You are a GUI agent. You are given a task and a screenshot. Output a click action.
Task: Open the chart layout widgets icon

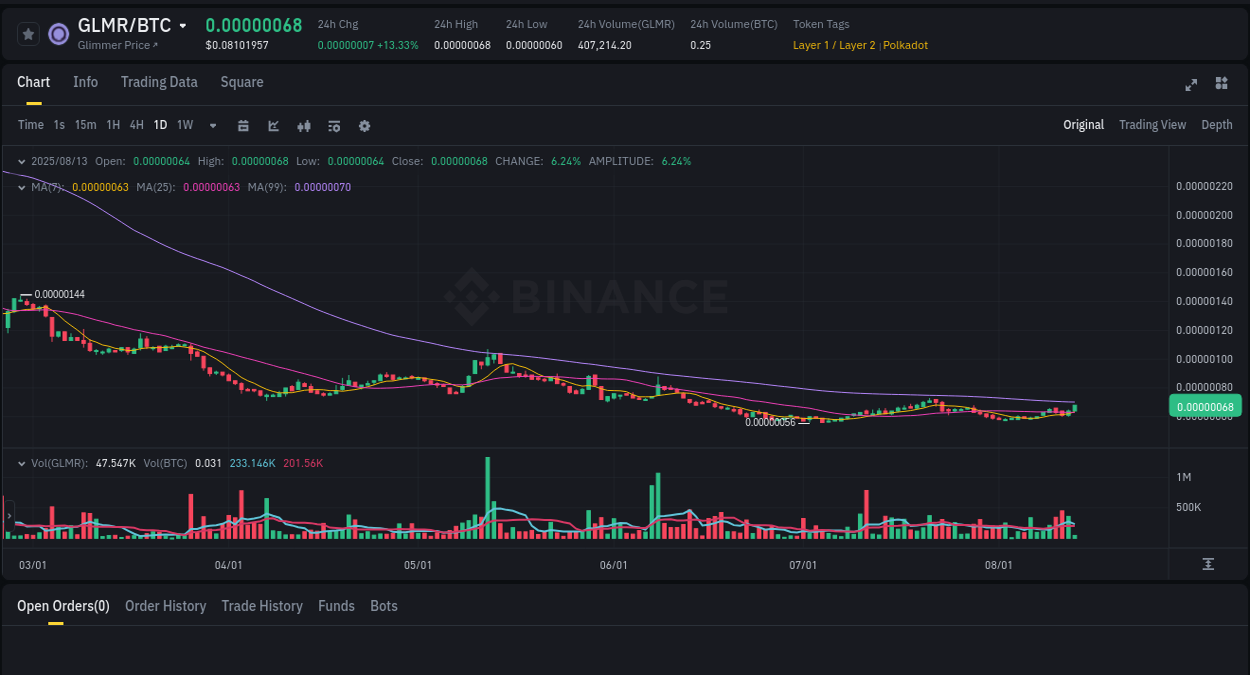[1221, 85]
